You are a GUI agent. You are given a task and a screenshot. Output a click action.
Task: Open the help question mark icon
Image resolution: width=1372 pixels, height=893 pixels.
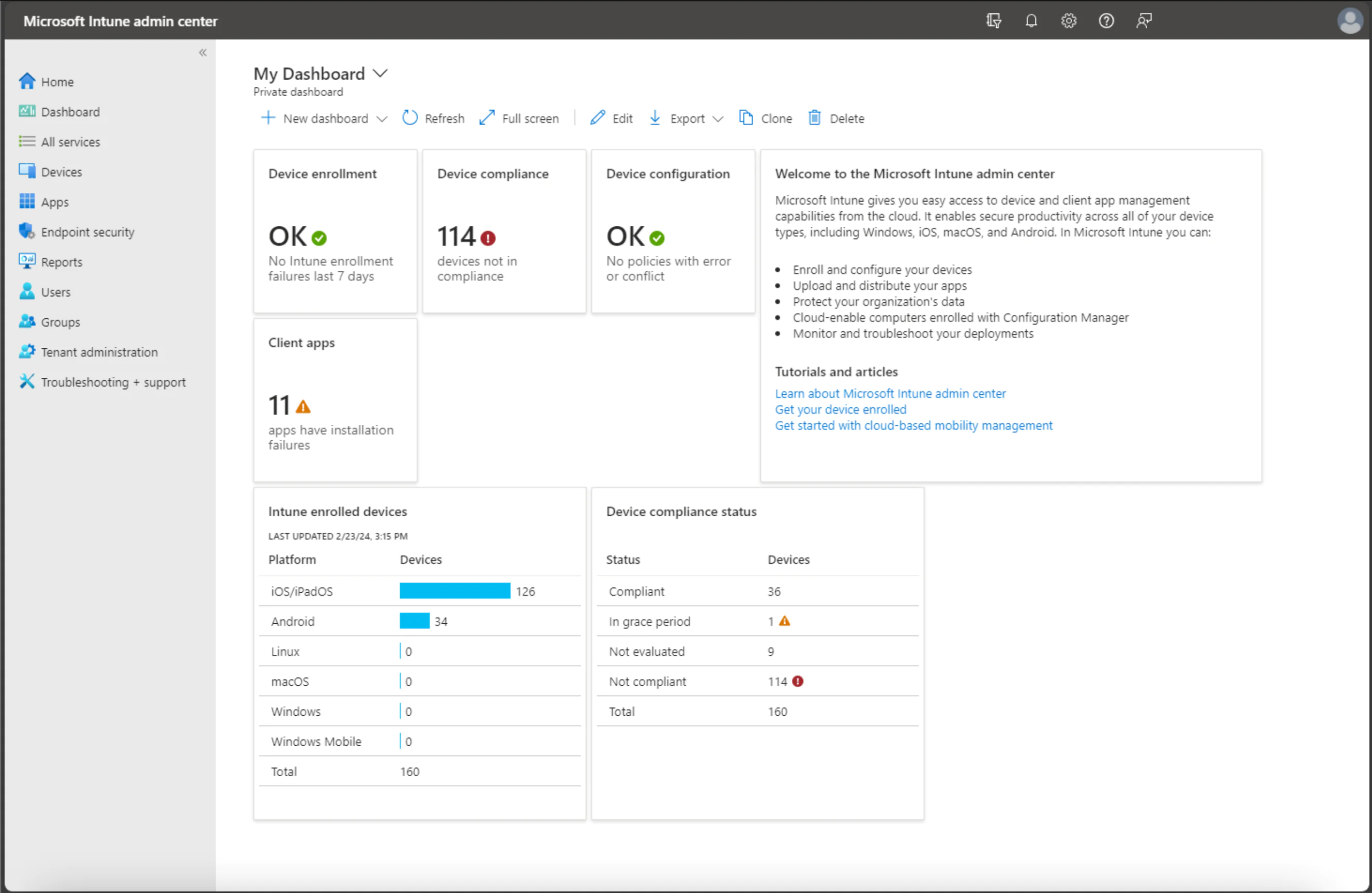click(x=1106, y=21)
